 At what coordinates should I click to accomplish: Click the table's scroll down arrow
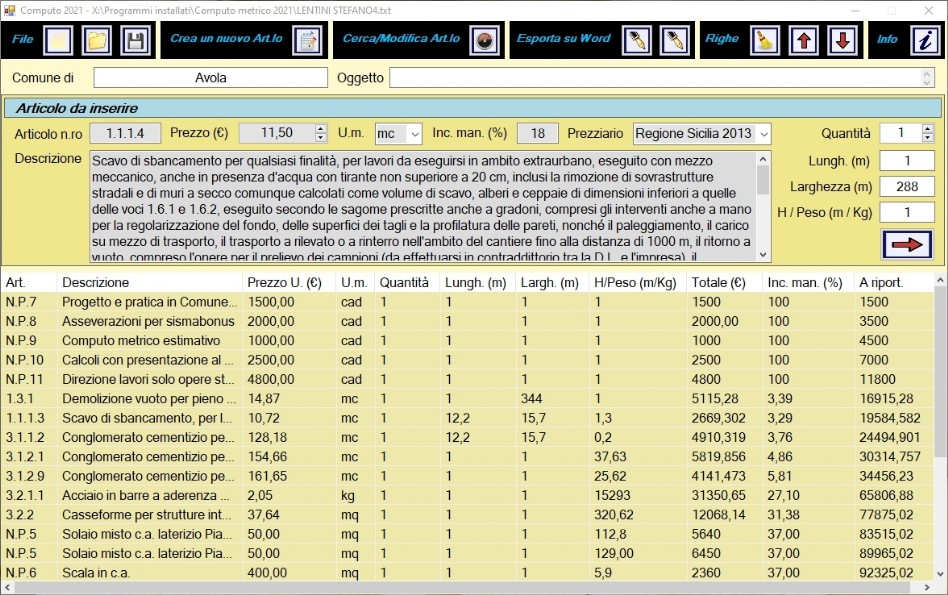940,574
